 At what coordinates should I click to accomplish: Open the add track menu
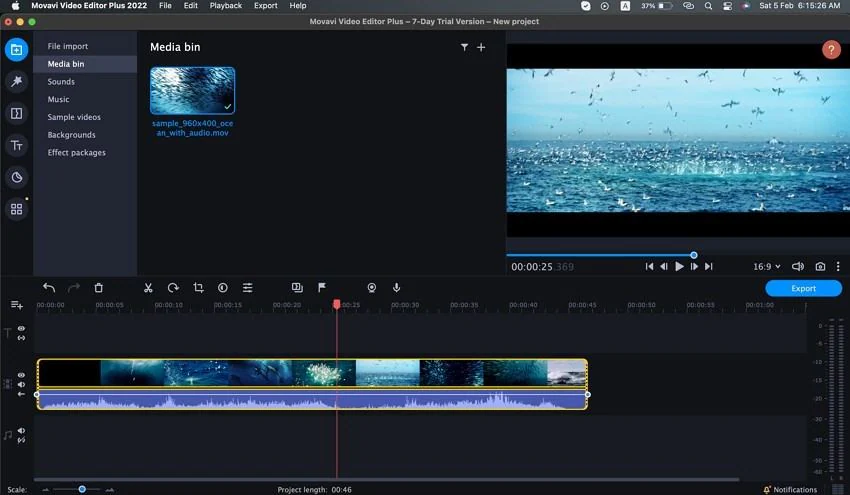(17, 305)
